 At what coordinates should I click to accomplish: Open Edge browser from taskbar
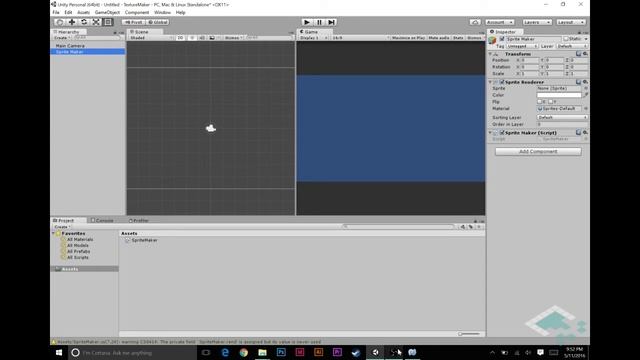coord(225,352)
